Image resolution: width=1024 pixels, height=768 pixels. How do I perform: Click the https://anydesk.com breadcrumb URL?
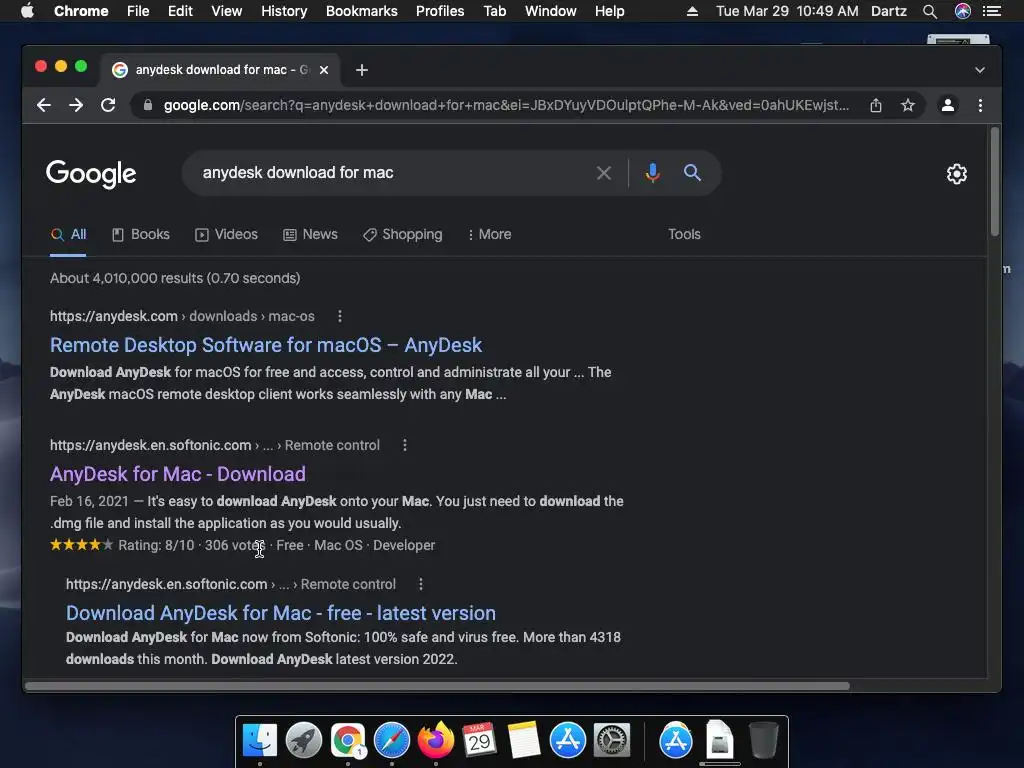coord(114,316)
